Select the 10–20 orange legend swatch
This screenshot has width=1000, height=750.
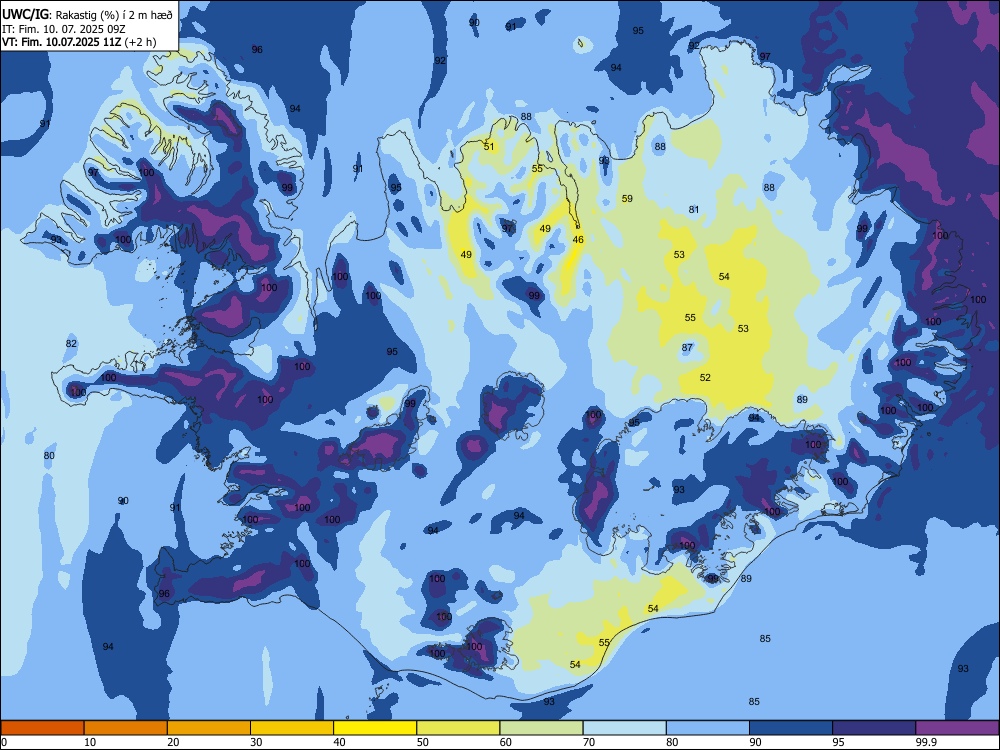point(126,728)
